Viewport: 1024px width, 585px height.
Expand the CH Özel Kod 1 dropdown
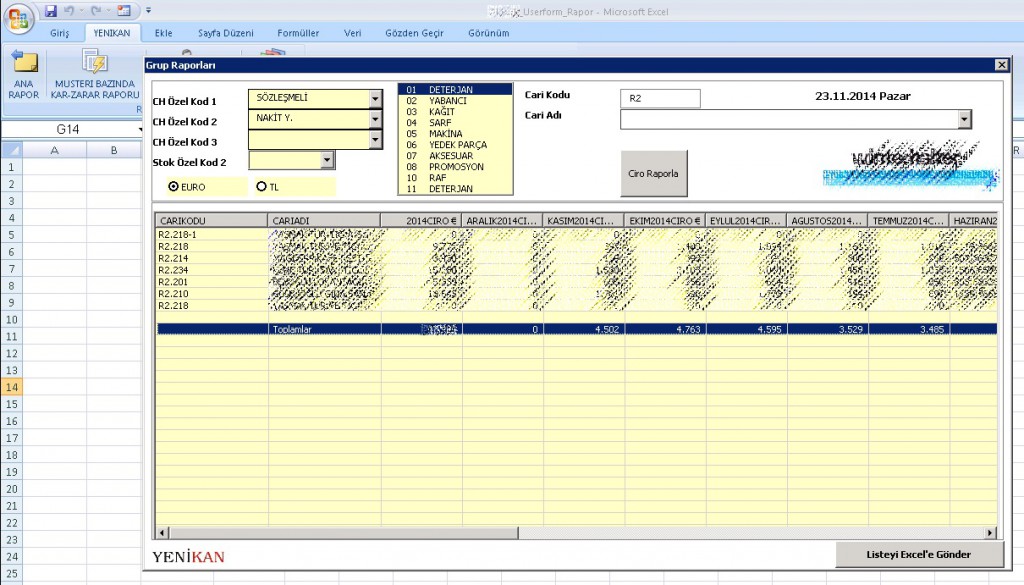(375, 99)
